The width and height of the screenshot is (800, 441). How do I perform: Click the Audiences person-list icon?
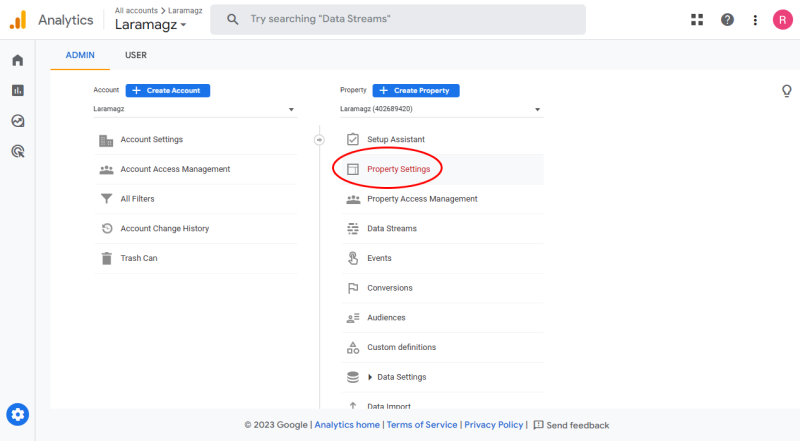[353, 318]
